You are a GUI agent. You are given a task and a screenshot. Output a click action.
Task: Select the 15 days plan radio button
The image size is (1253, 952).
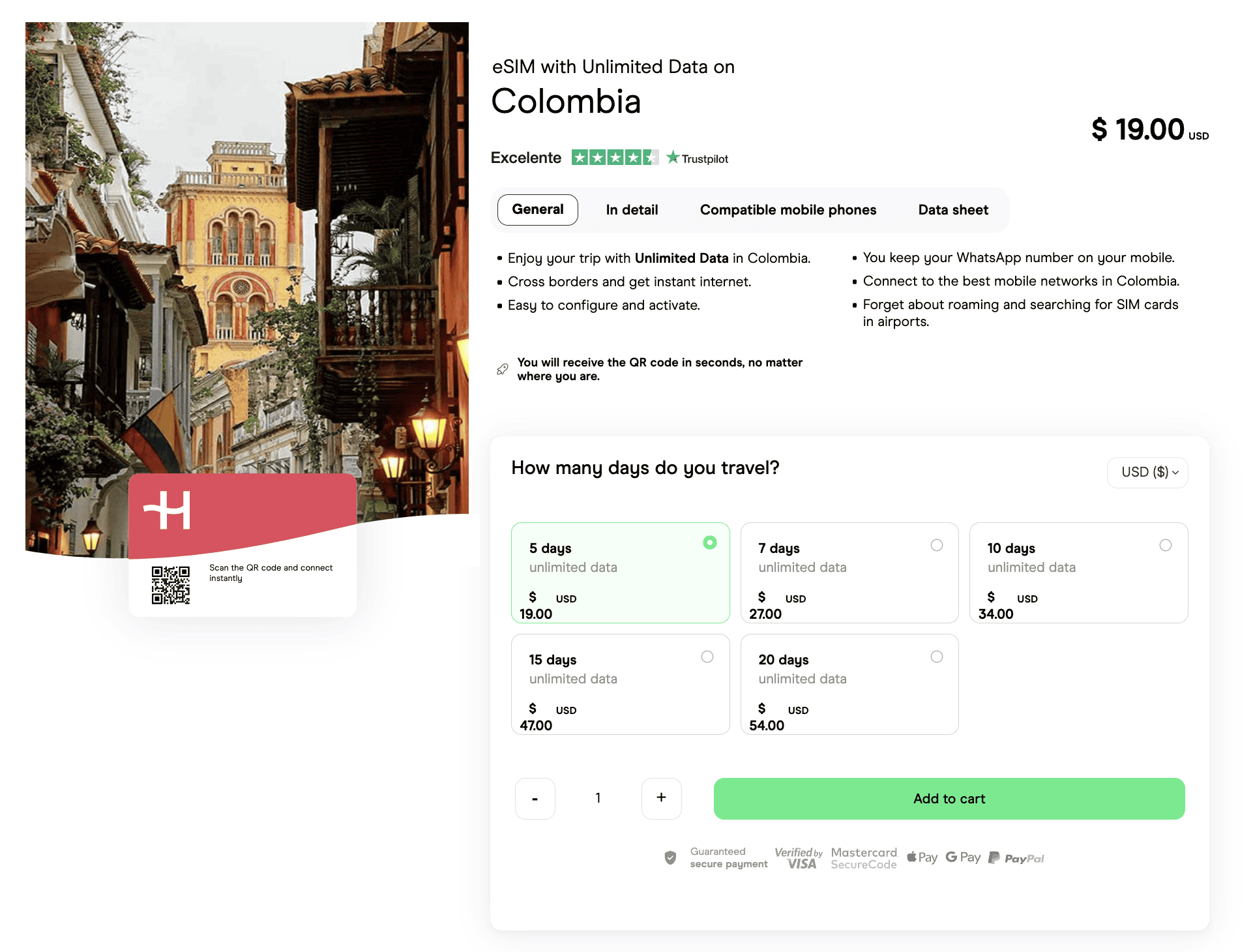pos(707,657)
